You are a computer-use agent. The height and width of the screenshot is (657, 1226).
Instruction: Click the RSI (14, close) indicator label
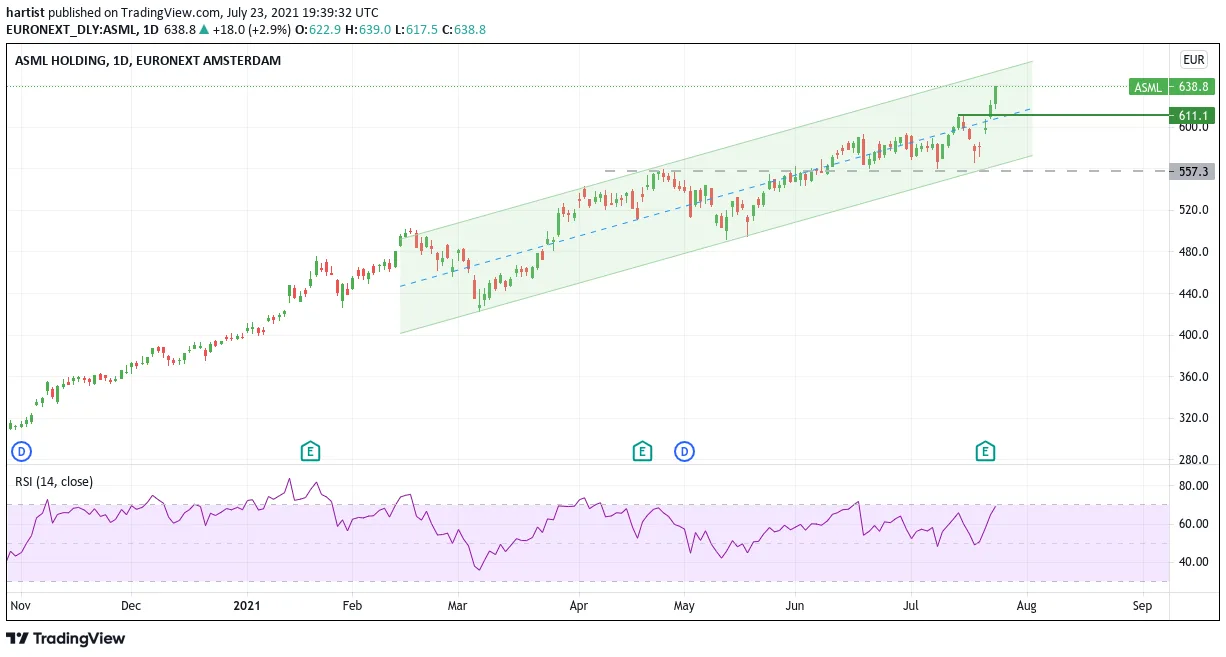coord(54,482)
